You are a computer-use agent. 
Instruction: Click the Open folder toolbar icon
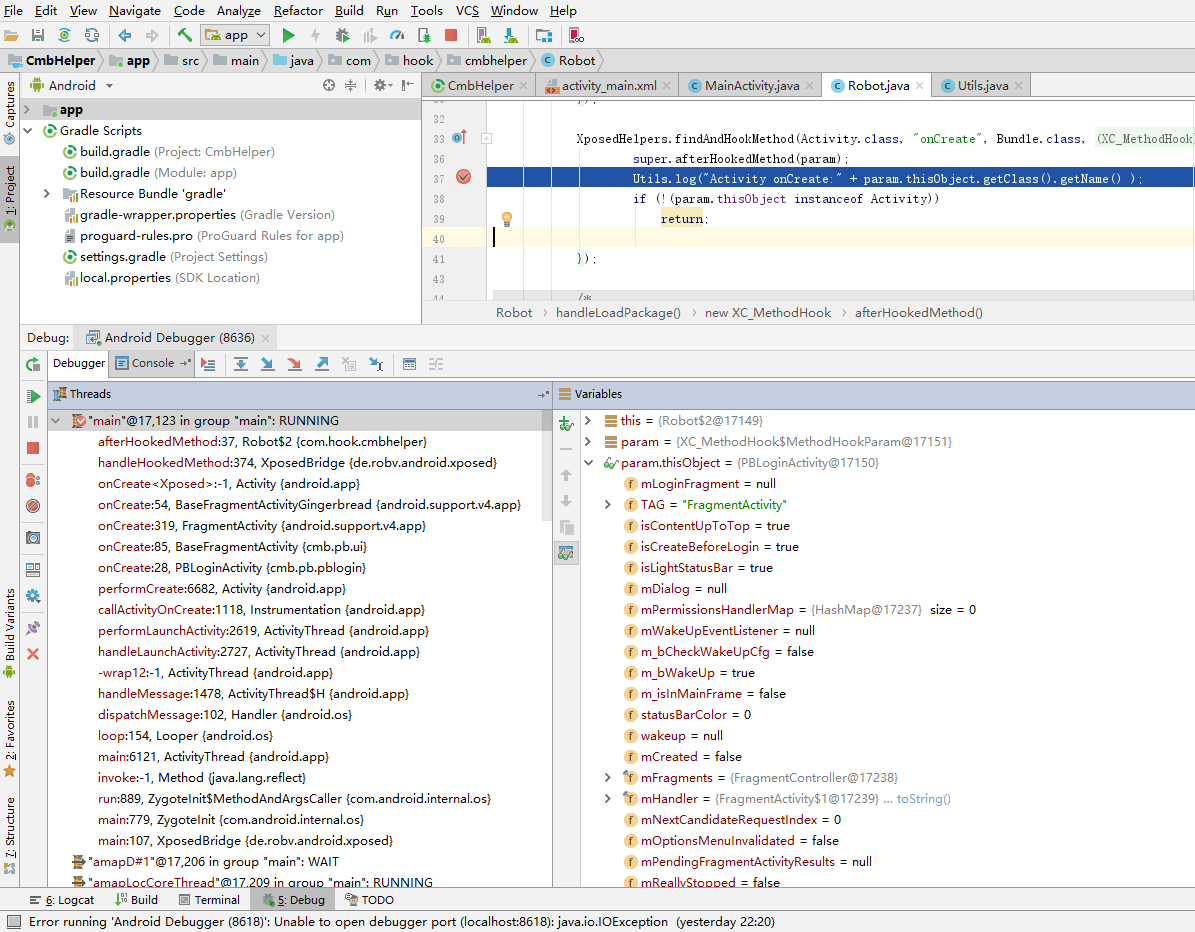click(x=11, y=36)
